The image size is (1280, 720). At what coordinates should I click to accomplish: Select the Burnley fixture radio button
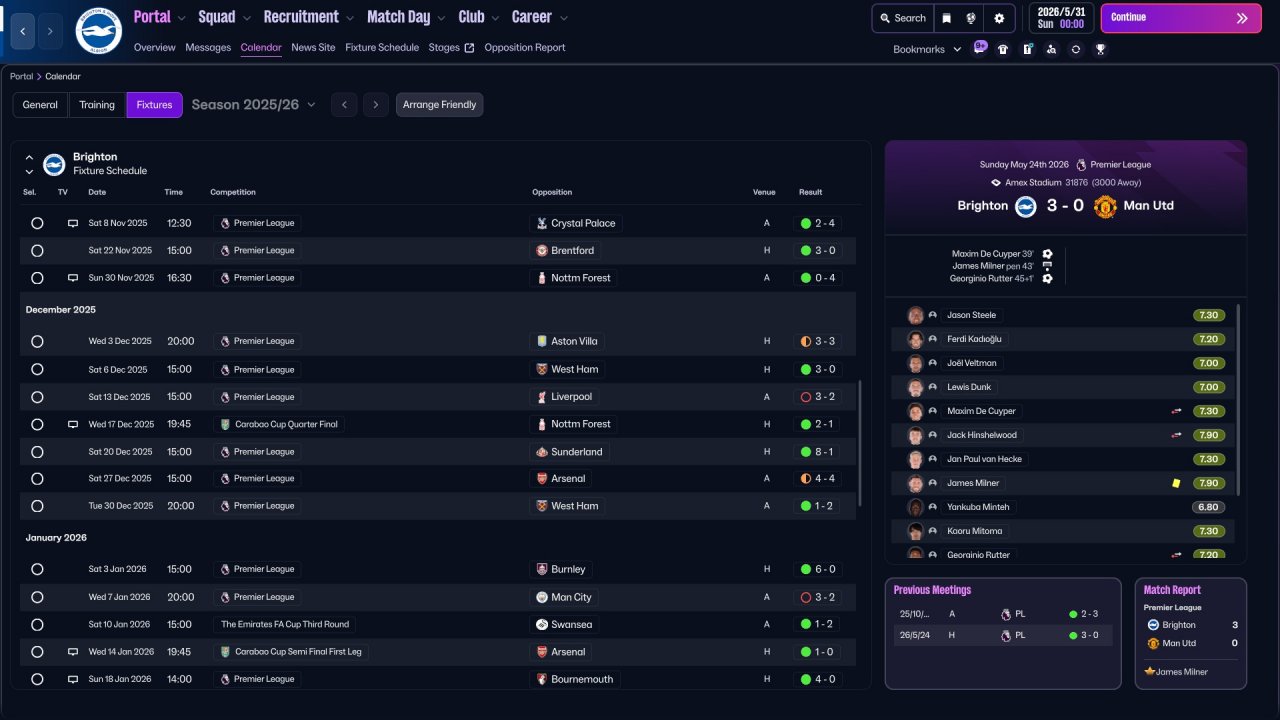37,569
